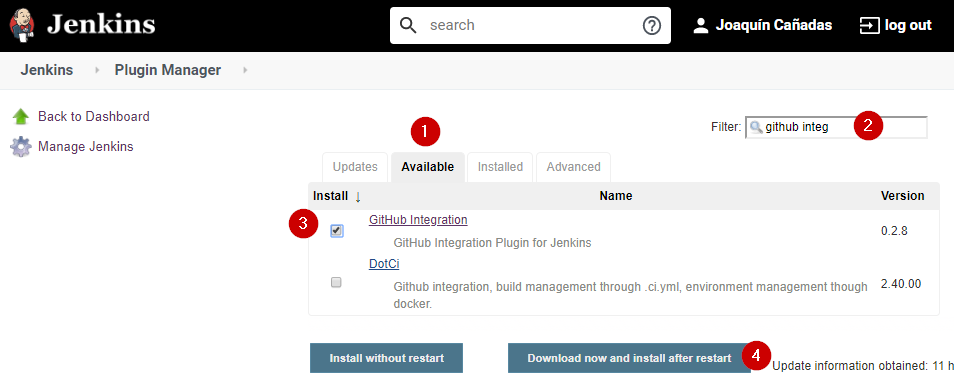954x390 pixels.
Task: Open Plugin Manager breadcrumb
Action: pyautogui.click(x=167, y=70)
